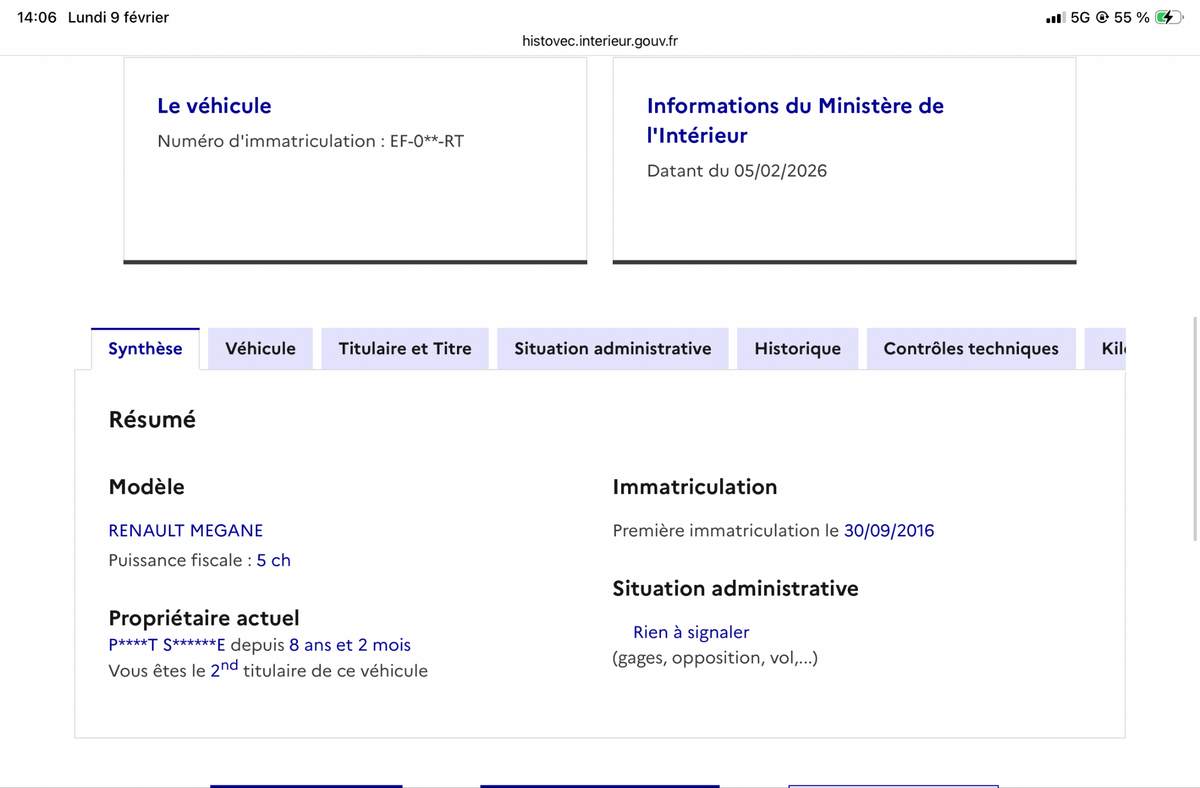Tap the orientation lock status icon
This screenshot has height=788, width=1200.
(1102, 18)
